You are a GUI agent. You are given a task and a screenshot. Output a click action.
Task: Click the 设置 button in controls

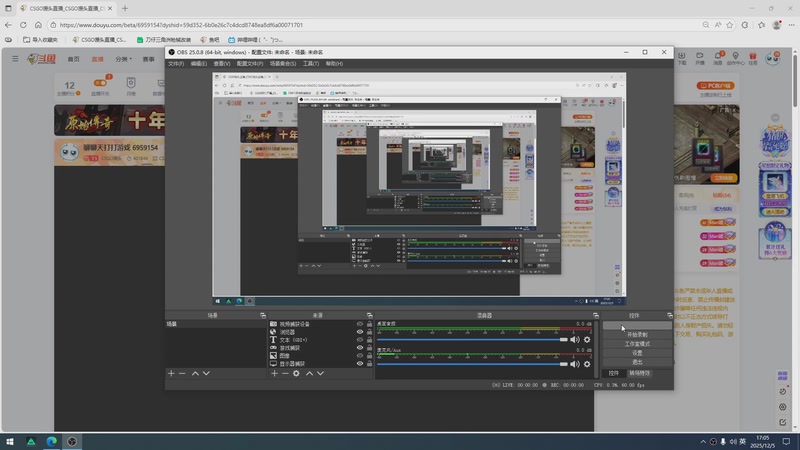pyautogui.click(x=637, y=353)
